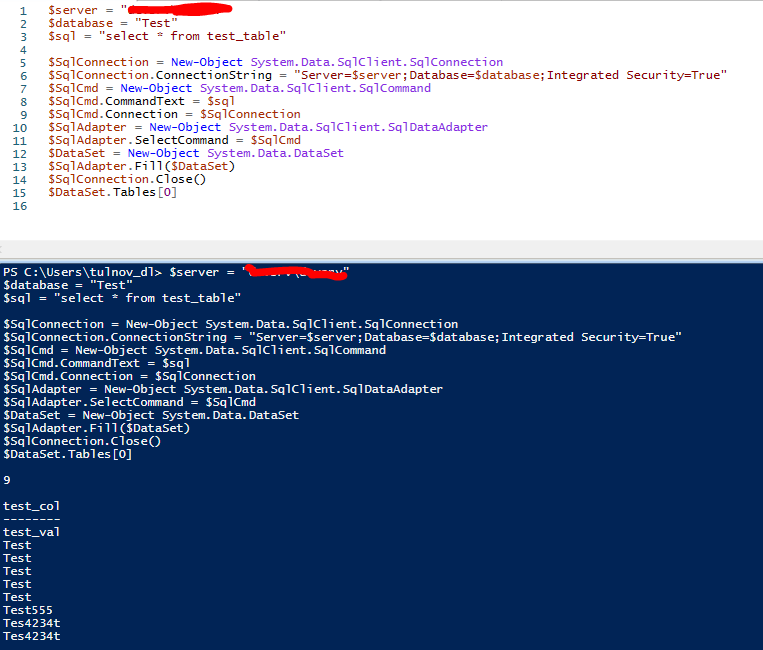Click System.Data.DataSet in the console pane
Screen dimensions: 763x650
[x=231, y=415]
